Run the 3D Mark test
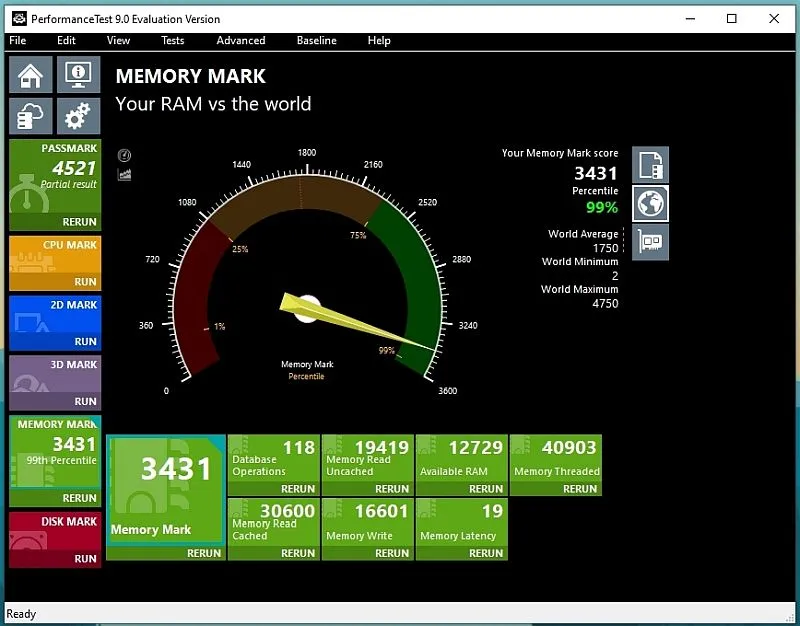The image size is (800, 626). click(85, 401)
